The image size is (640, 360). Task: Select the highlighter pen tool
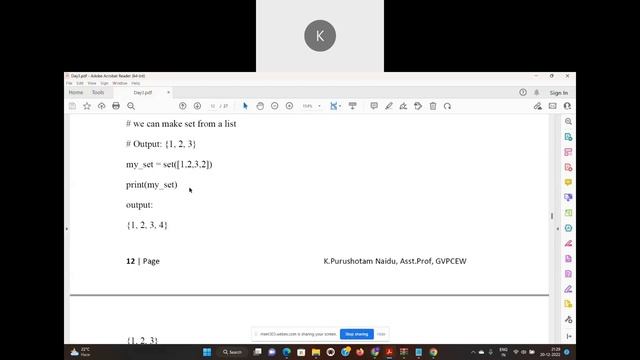(389, 106)
